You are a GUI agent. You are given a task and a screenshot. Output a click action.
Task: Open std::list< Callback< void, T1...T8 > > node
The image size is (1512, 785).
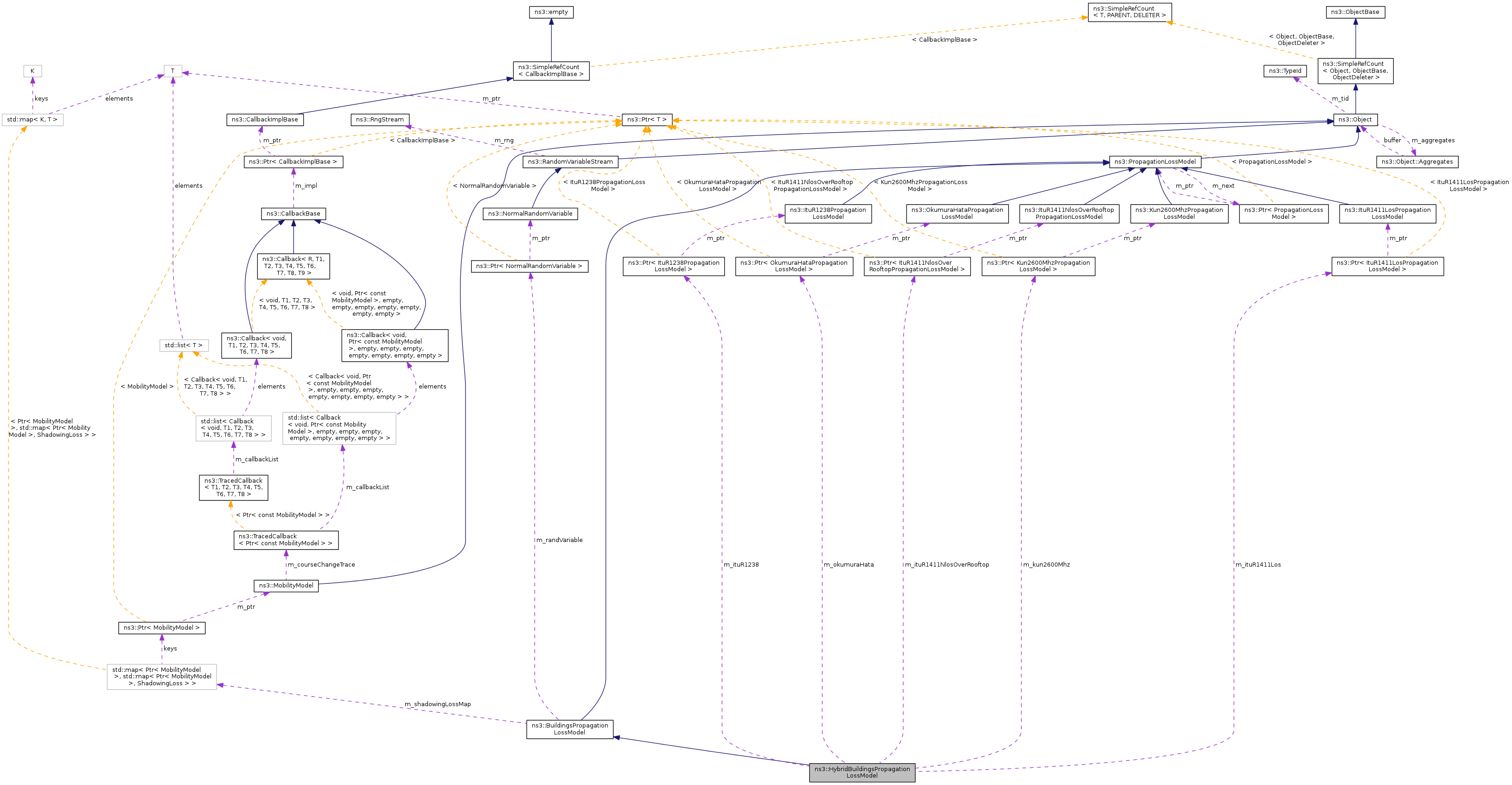click(x=233, y=428)
